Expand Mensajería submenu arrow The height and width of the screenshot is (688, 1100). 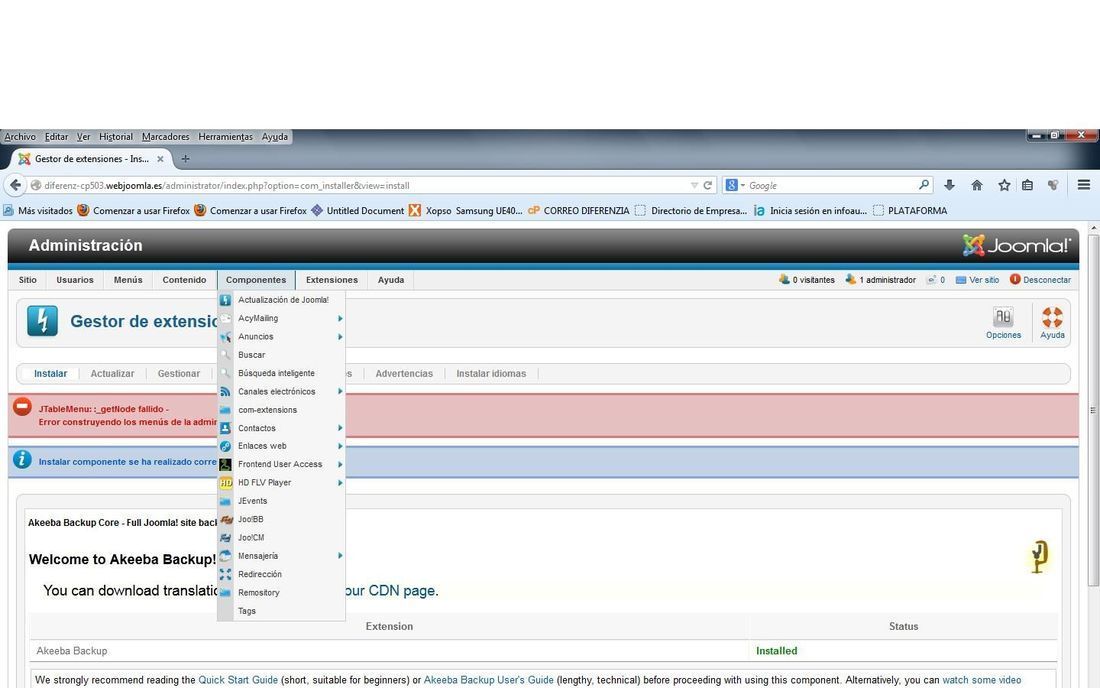coord(340,555)
